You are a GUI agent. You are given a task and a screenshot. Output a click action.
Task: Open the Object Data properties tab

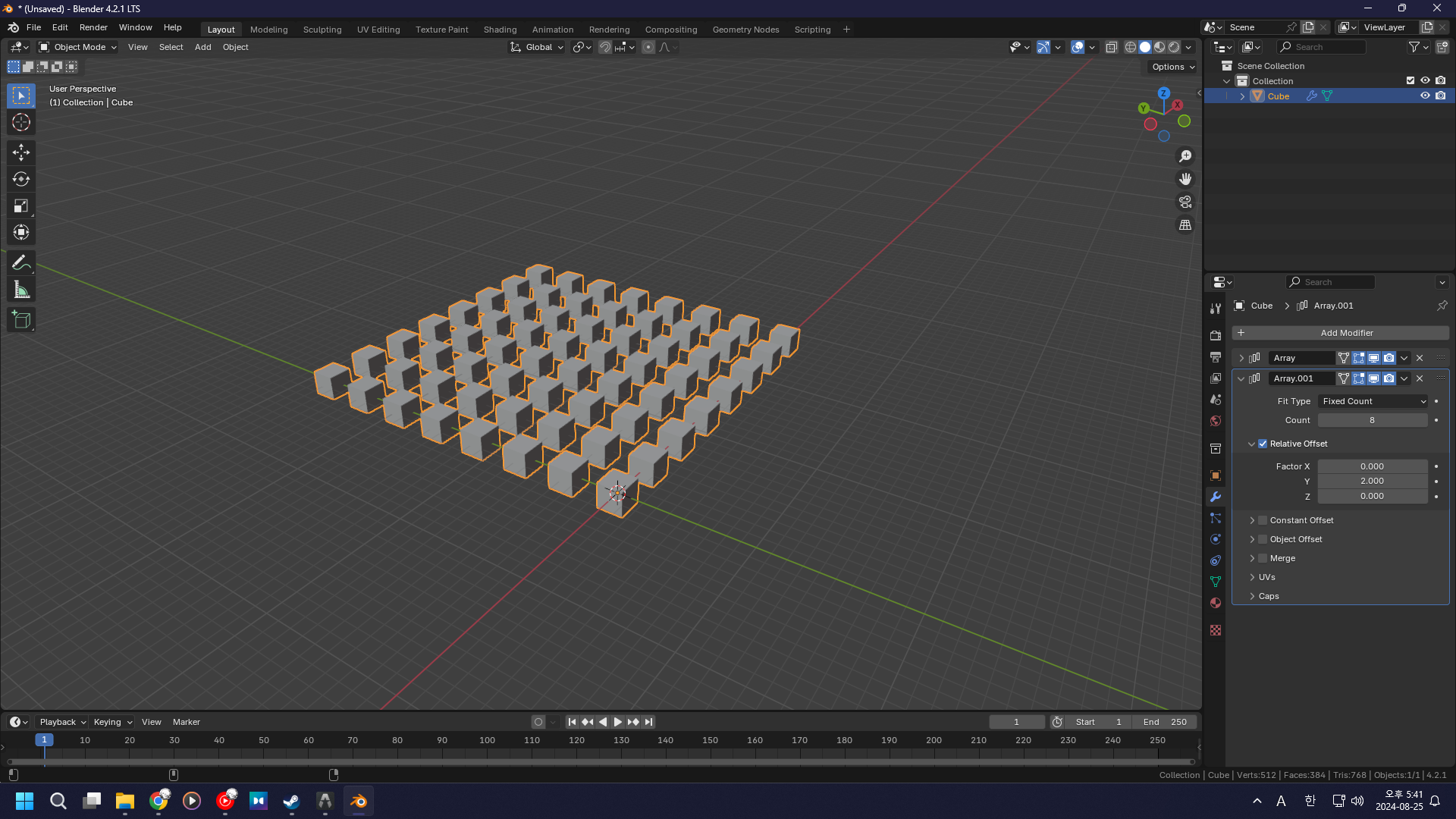[1216, 582]
